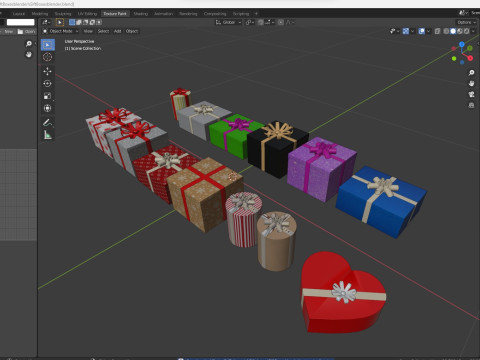Switch to the Scripting workspace tab
The width and height of the screenshot is (480, 360).
click(x=241, y=14)
